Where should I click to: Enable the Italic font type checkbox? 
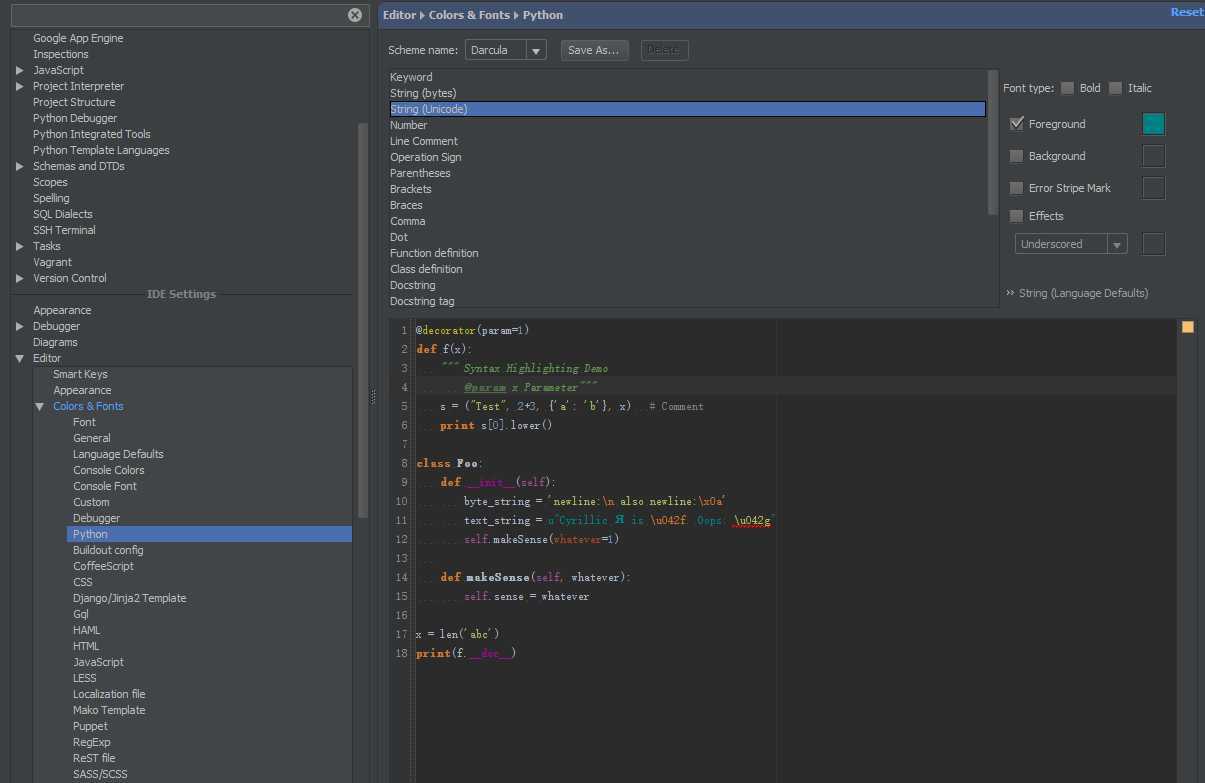(1116, 88)
